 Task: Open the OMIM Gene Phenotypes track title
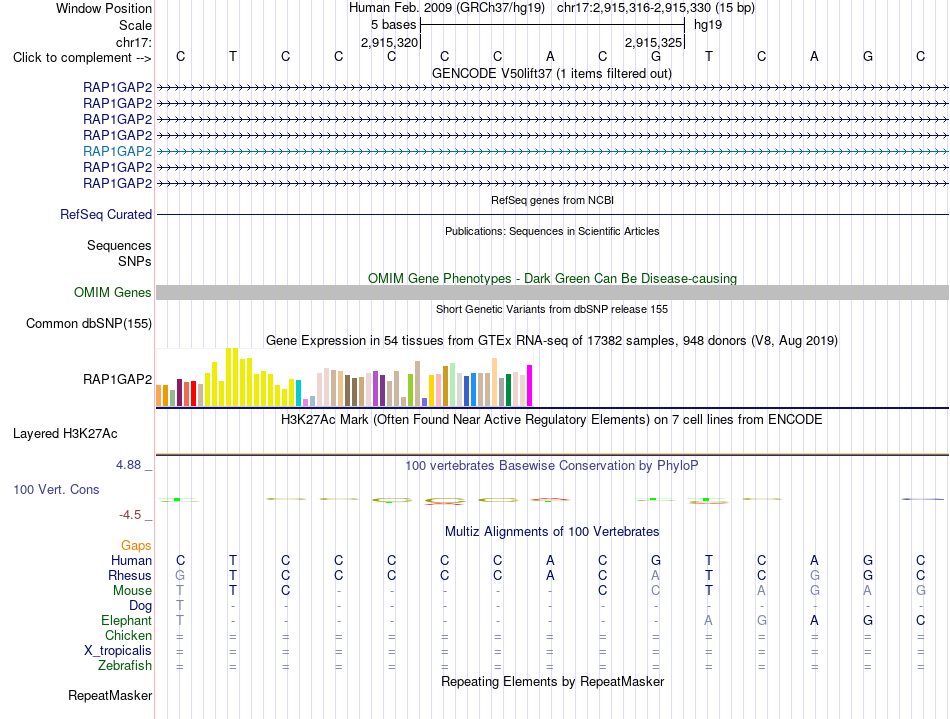tap(553, 279)
